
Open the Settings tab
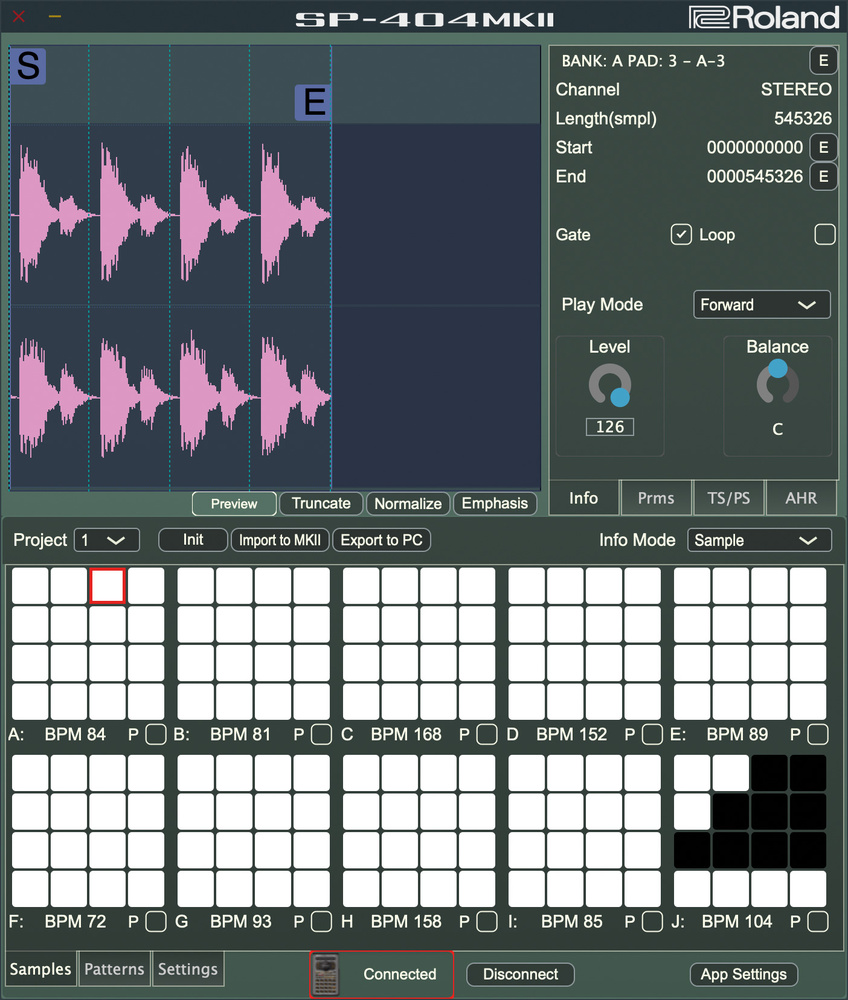[x=187, y=969]
